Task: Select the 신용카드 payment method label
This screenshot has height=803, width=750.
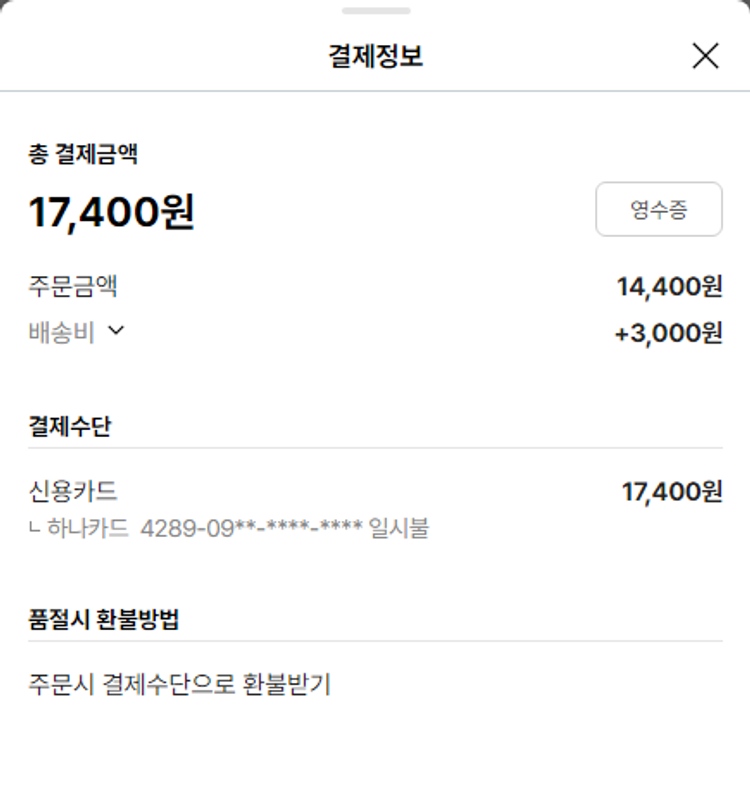Action: pos(73,491)
